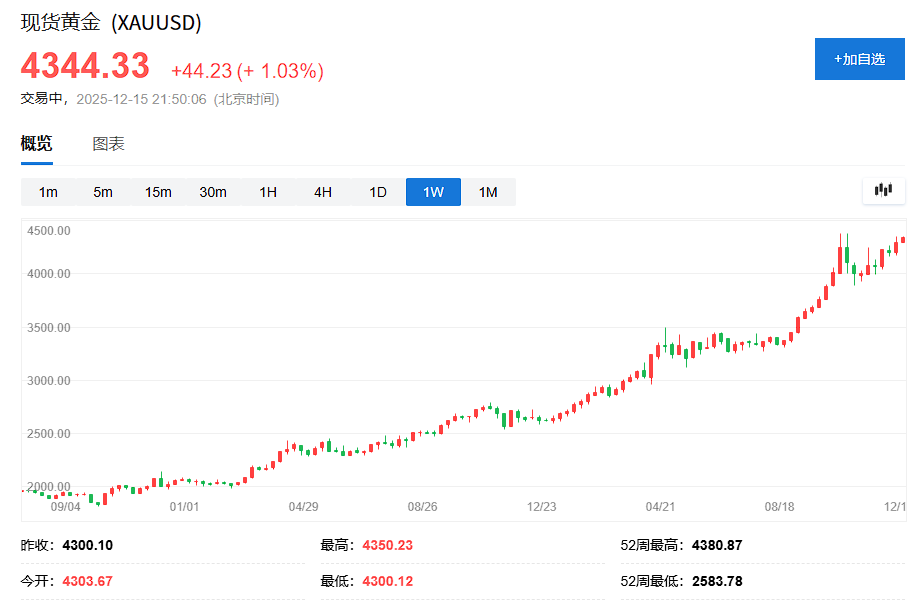Select the 4H timeframe

322,191
